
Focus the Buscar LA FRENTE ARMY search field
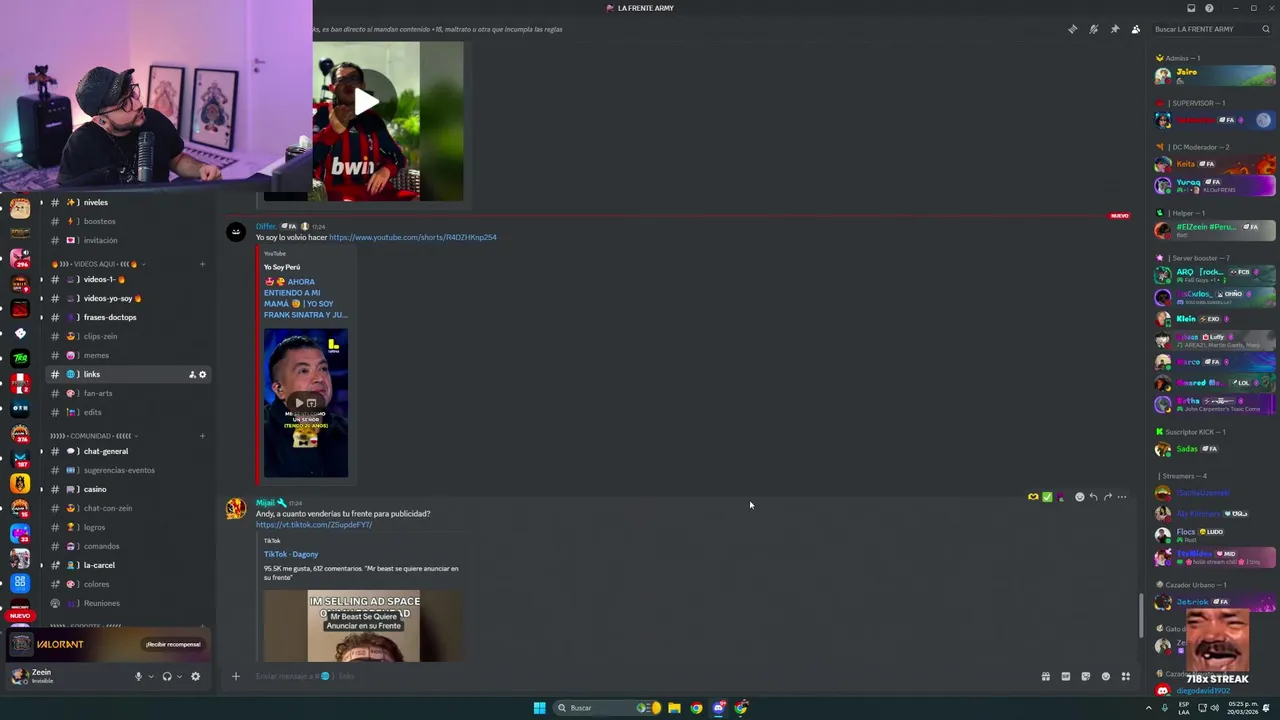[1210, 29]
